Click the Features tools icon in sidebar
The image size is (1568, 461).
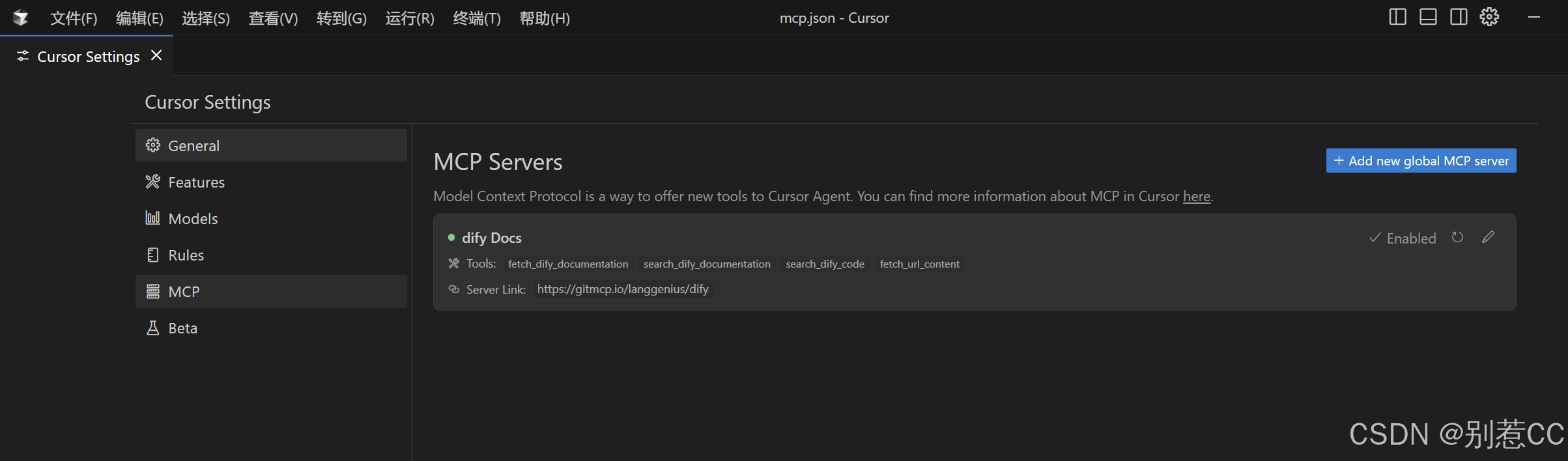(x=152, y=182)
